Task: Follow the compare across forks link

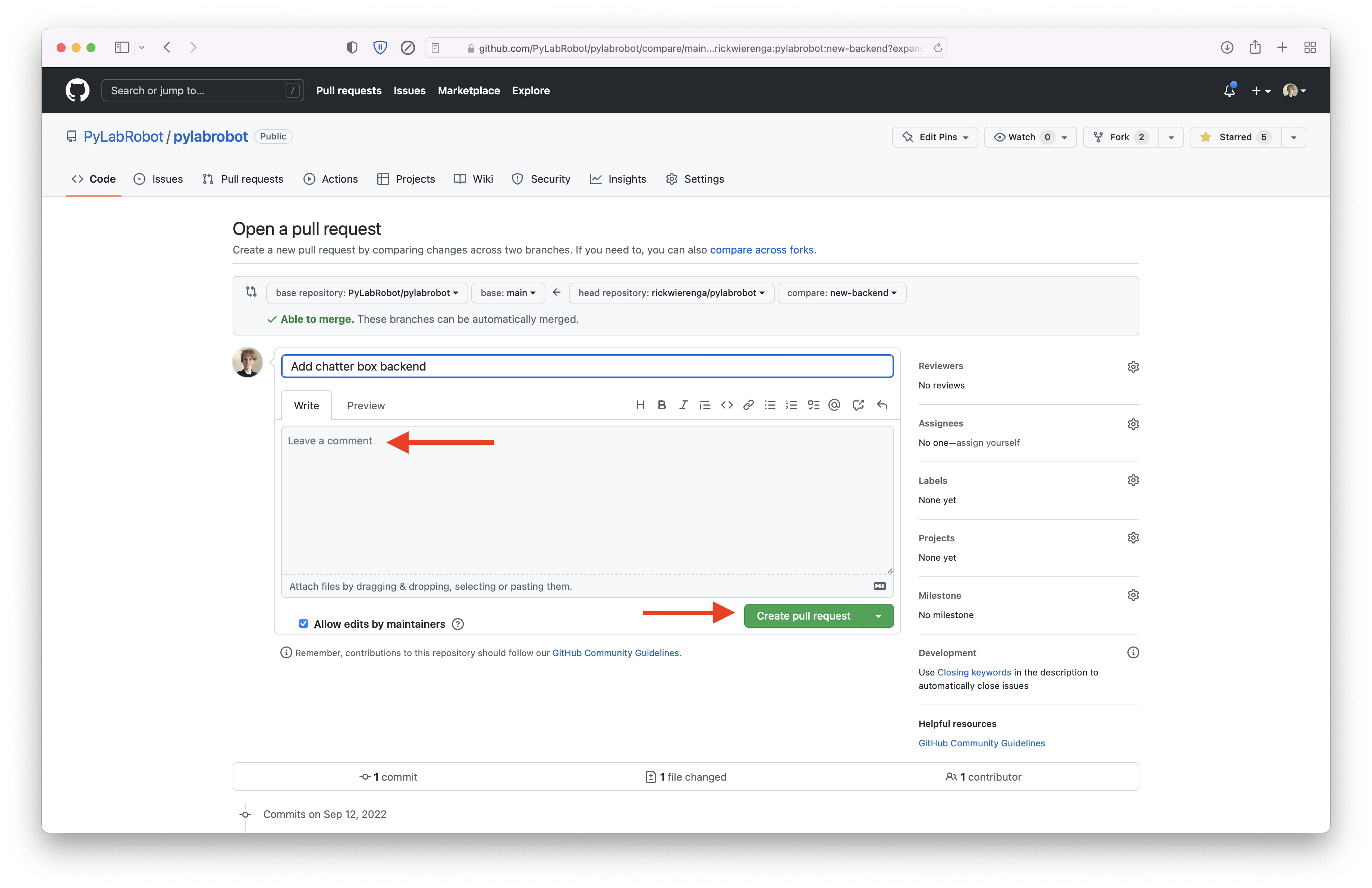Action: (x=762, y=249)
